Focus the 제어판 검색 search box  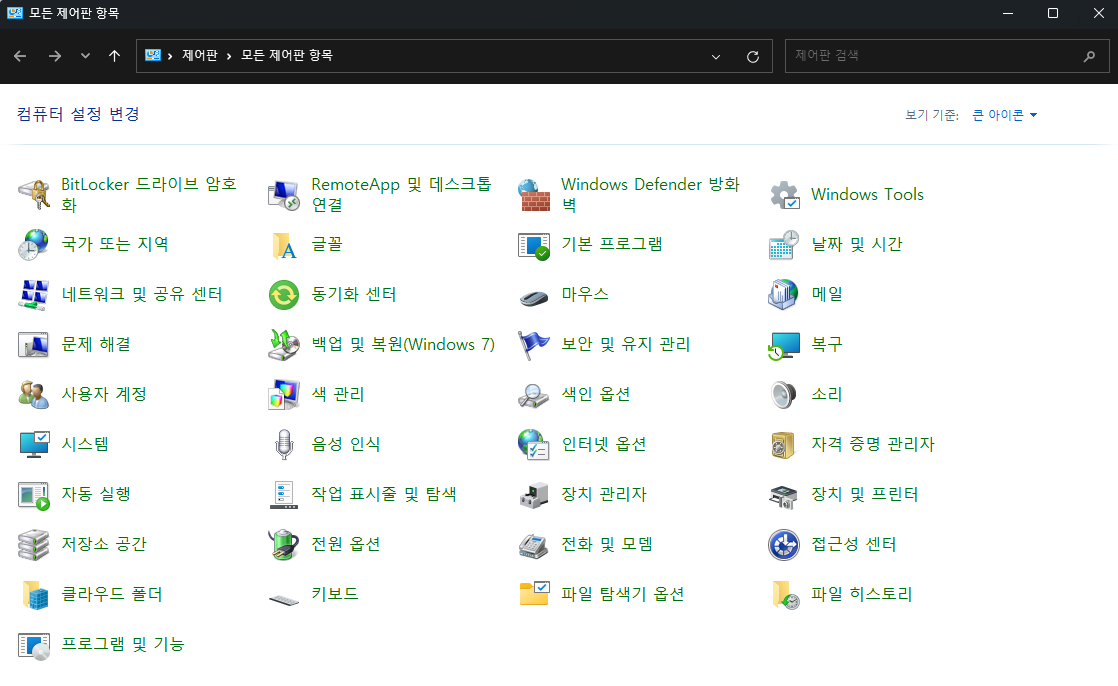click(947, 56)
